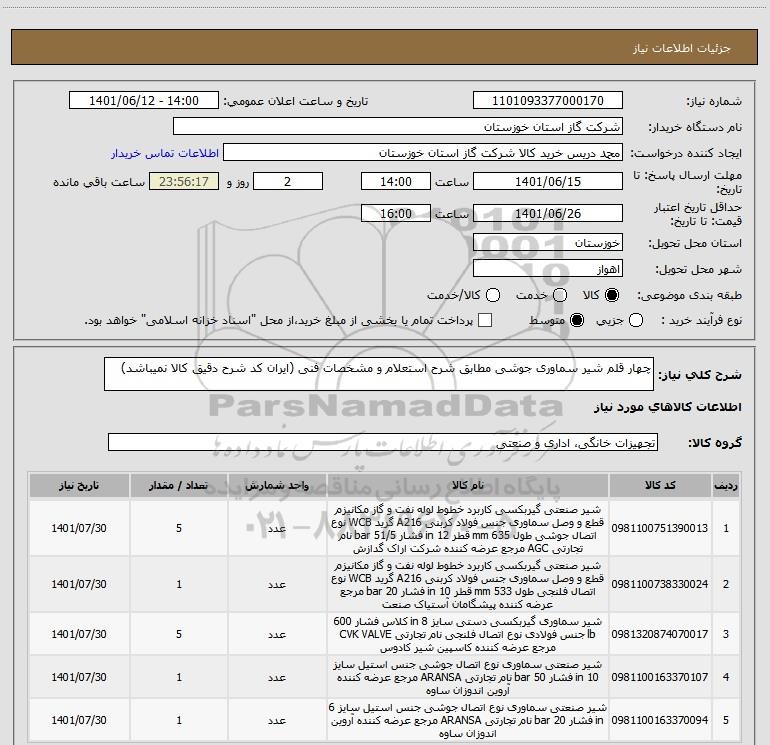Select the خدمت radio button
The image size is (770, 745).
tap(560, 295)
